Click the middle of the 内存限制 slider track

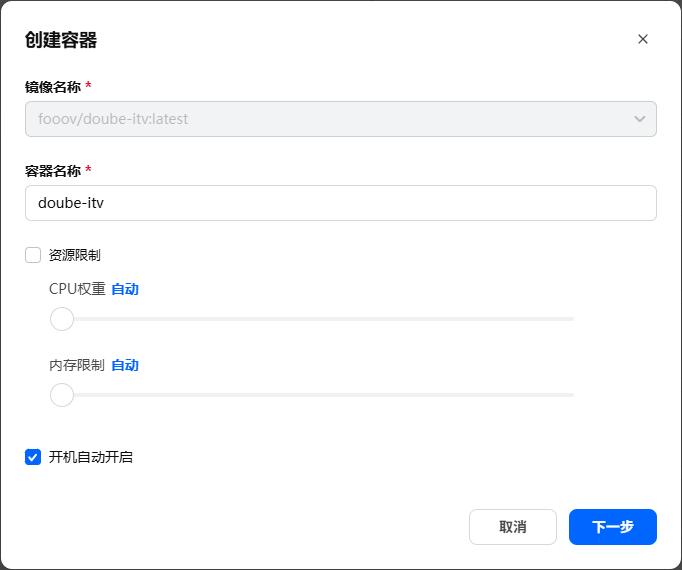click(x=318, y=395)
